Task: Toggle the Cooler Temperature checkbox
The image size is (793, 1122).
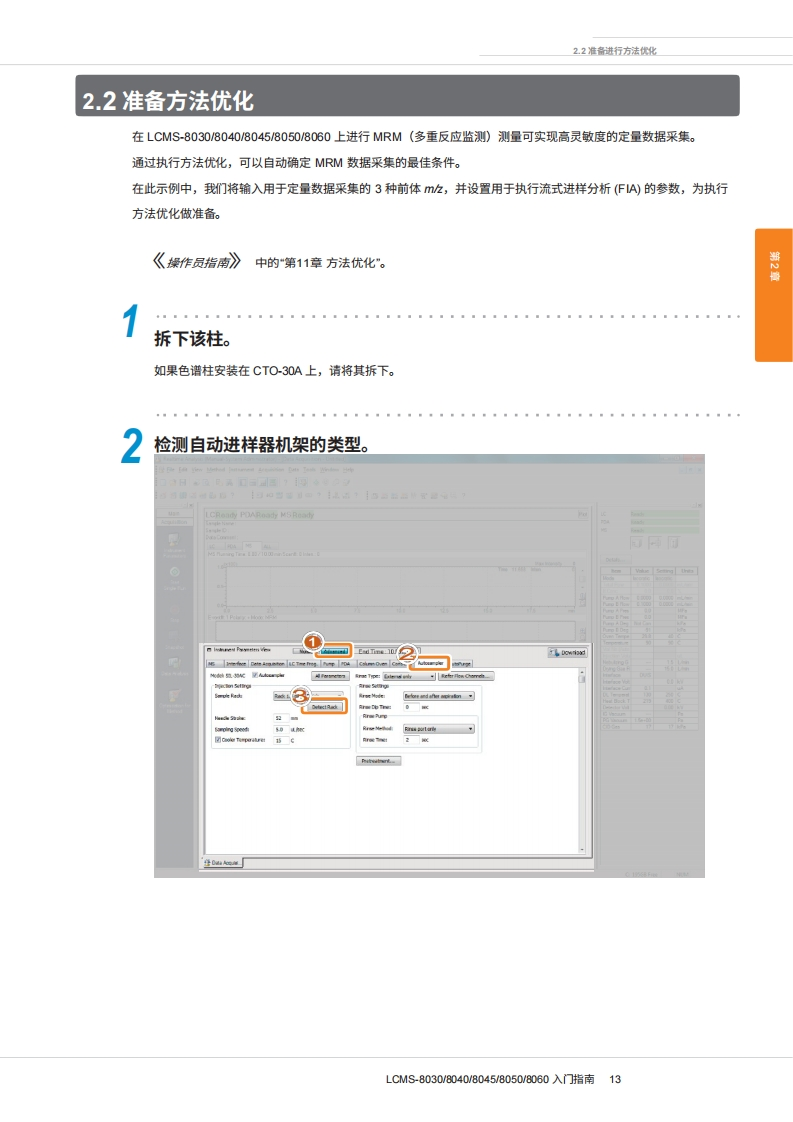Action: (x=218, y=740)
